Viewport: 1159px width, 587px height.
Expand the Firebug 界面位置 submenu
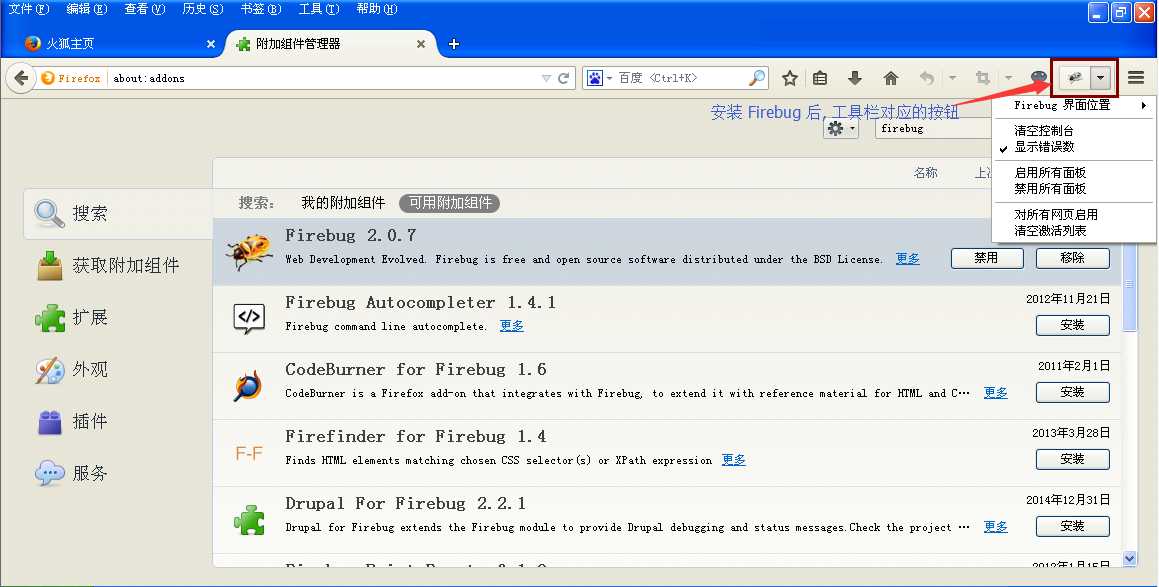tap(1074, 105)
